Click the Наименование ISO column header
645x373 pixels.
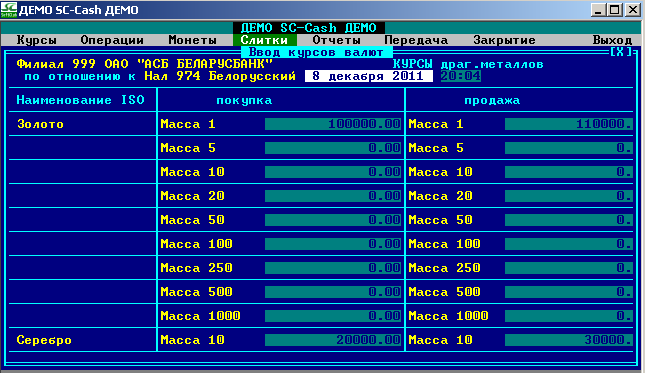point(80,100)
